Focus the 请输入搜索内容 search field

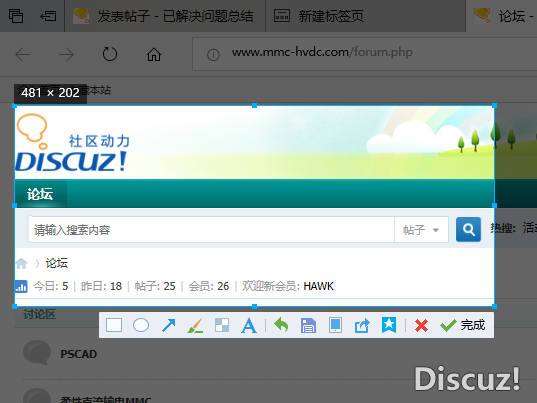click(211, 230)
